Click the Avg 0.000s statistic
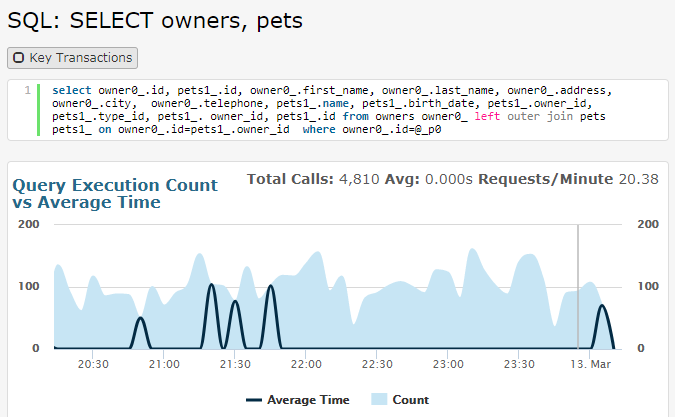The width and height of the screenshot is (675, 417). [428, 179]
